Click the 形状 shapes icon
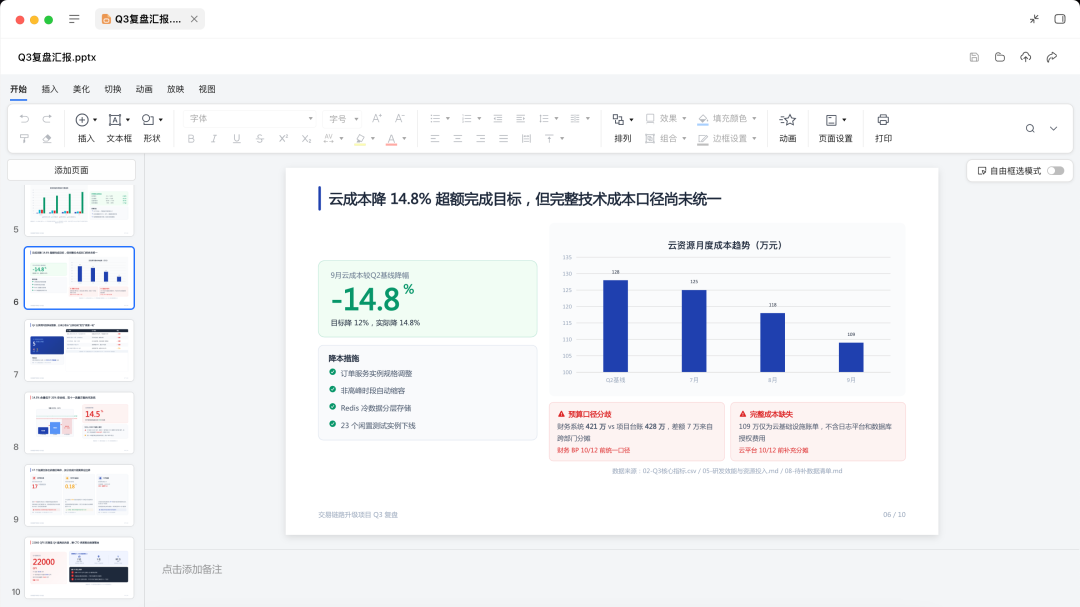The width and height of the screenshot is (1080, 607). 148,120
